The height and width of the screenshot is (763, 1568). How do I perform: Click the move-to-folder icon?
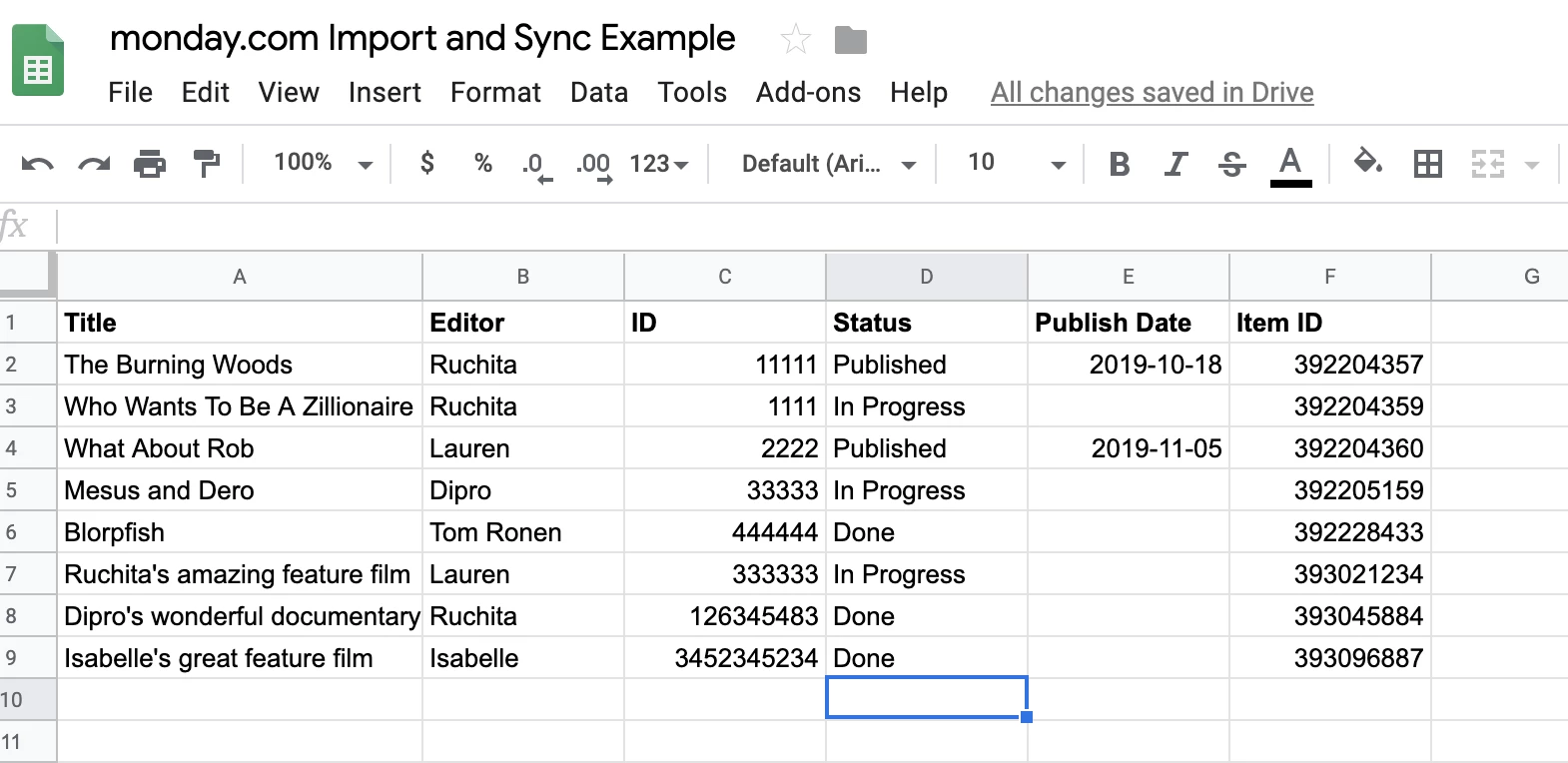[850, 40]
